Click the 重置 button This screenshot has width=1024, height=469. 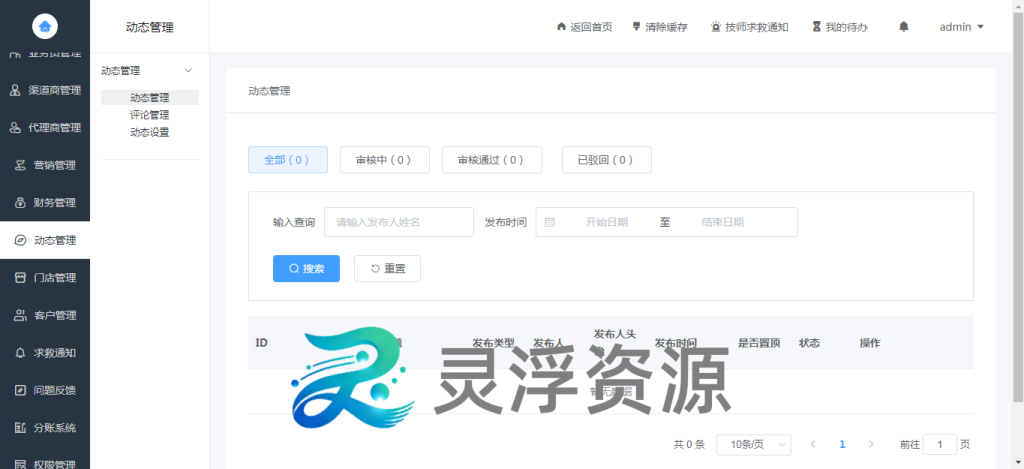pyautogui.click(x=387, y=268)
